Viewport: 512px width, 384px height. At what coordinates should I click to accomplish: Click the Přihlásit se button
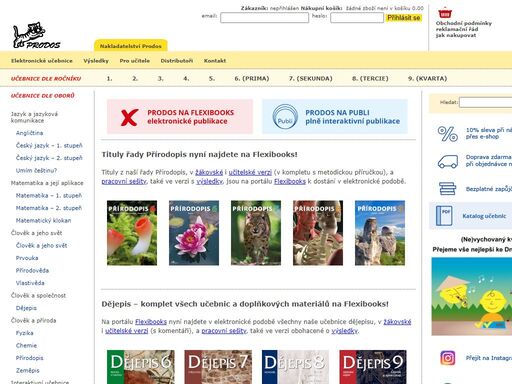[x=404, y=18]
